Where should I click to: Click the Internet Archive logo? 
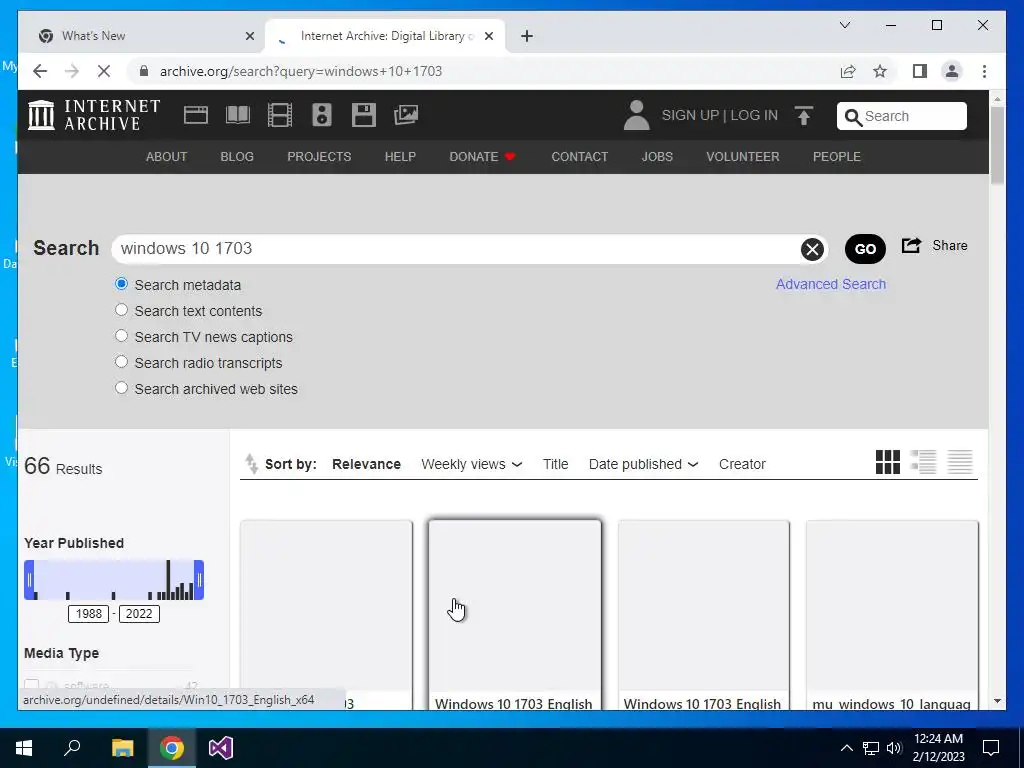point(94,115)
